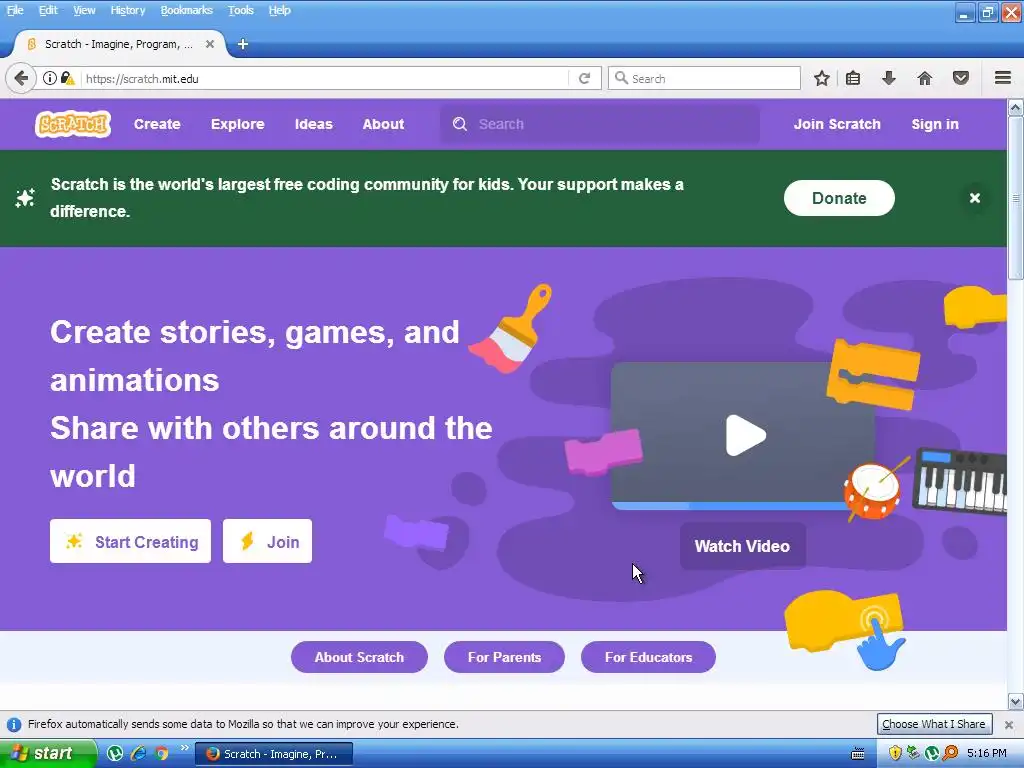Screen dimensions: 1024x768
Task: Click the Scratch logo
Action: click(72, 124)
